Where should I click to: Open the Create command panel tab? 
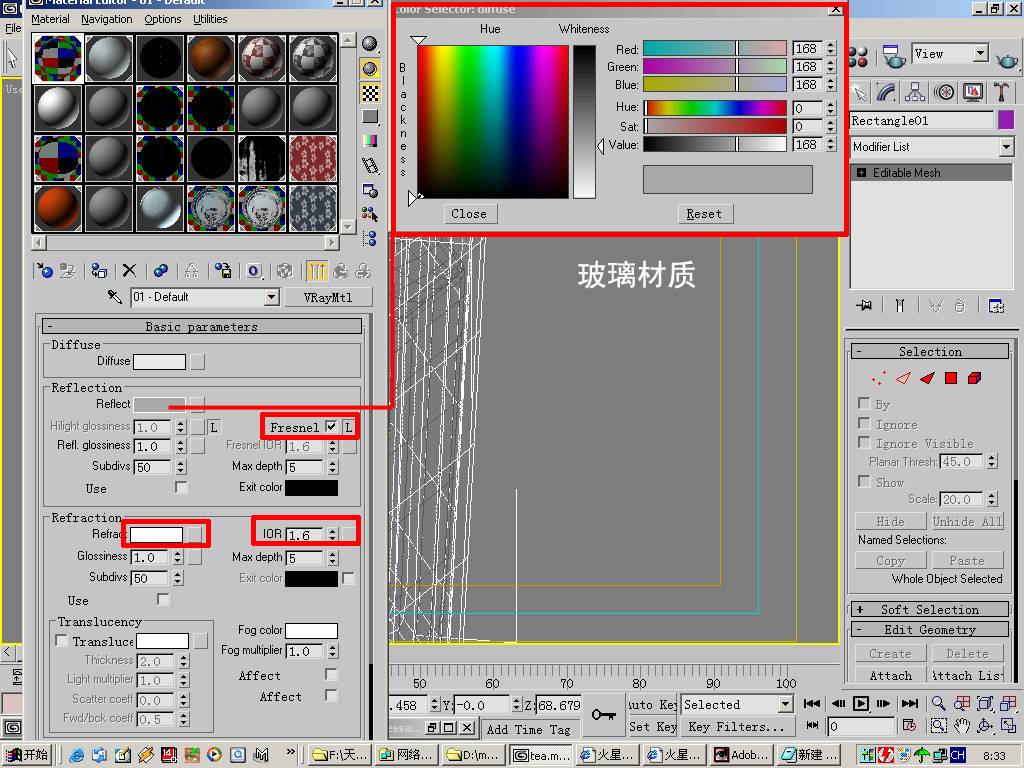(861, 93)
